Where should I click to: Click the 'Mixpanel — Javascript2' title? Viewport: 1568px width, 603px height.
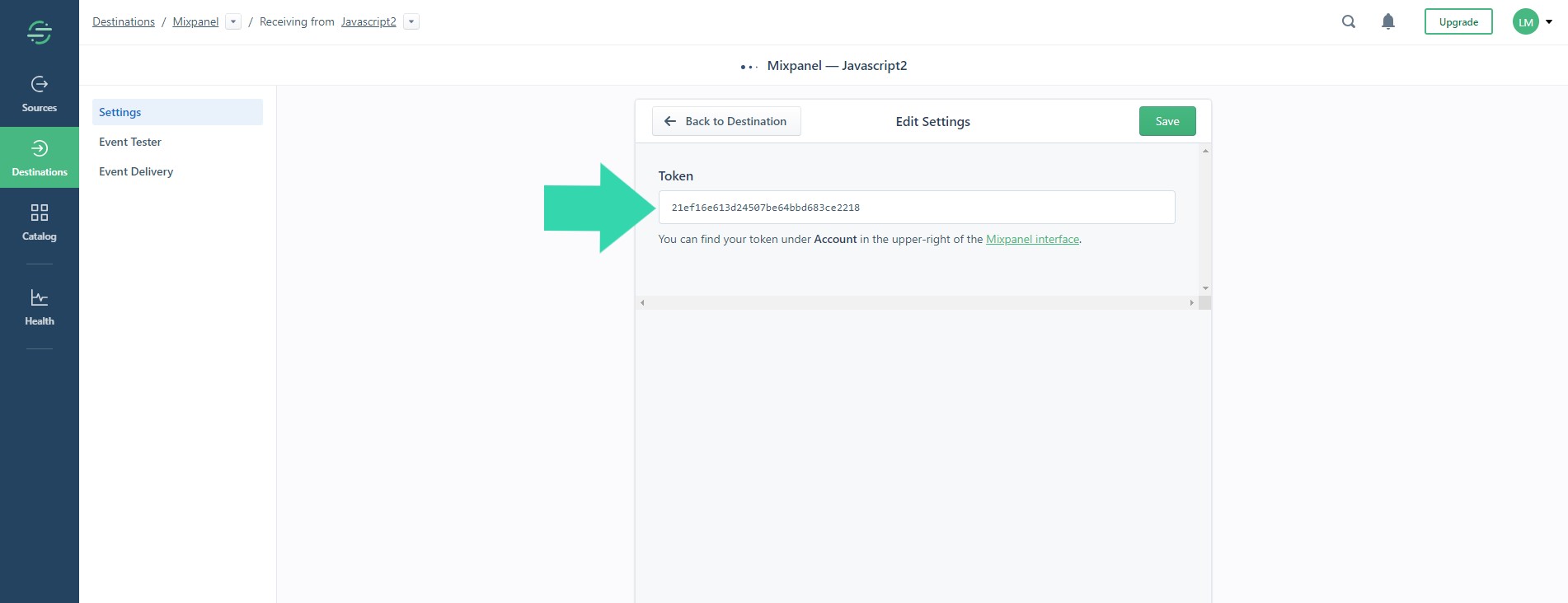[x=837, y=65]
